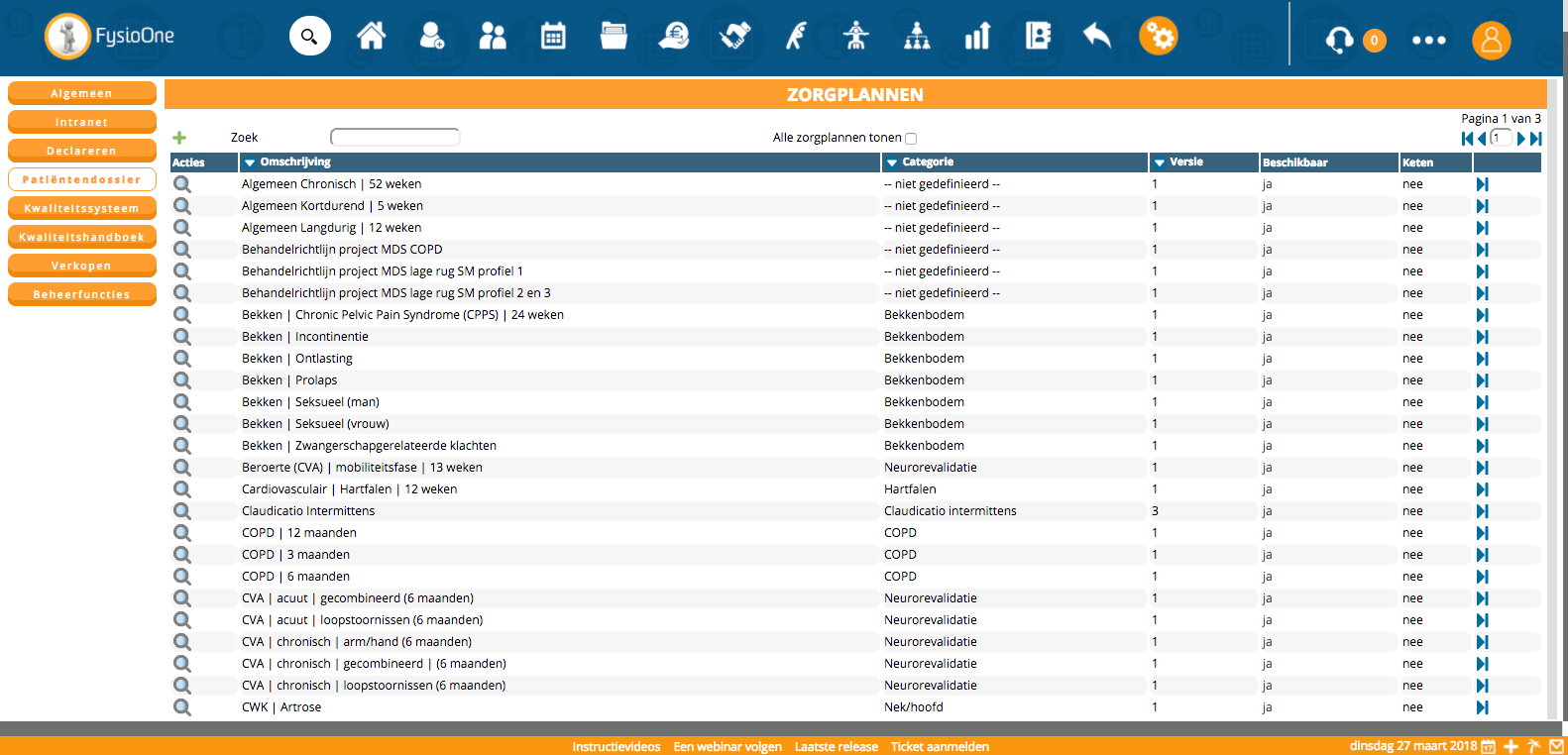This screenshot has width=1568, height=755.
Task: Click the home icon in top toolbar
Action: [x=372, y=37]
